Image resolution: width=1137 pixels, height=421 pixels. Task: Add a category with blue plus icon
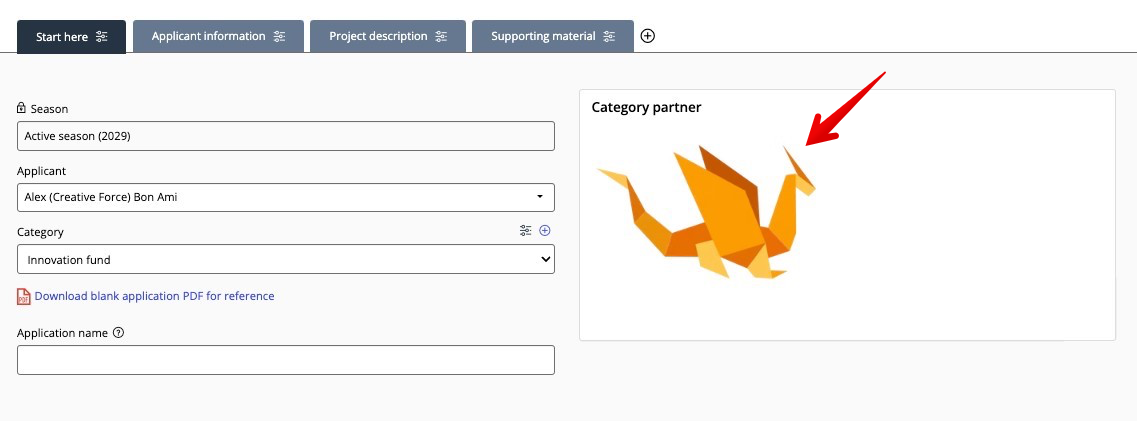(545, 230)
